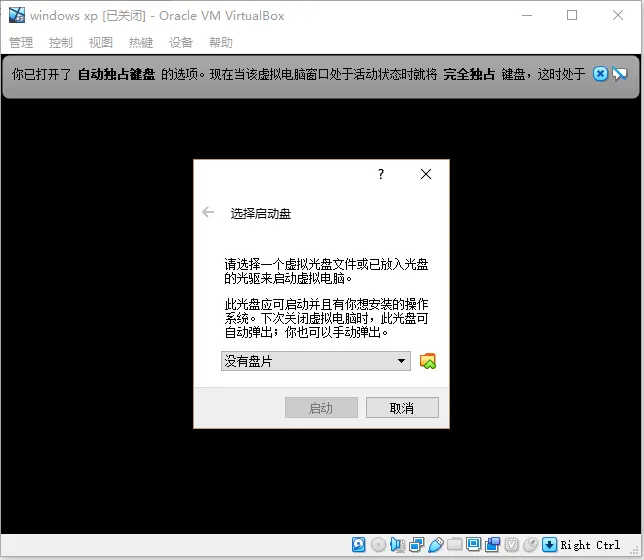Open the 帮助 menu
The height and width of the screenshot is (560, 644).
pos(221,42)
